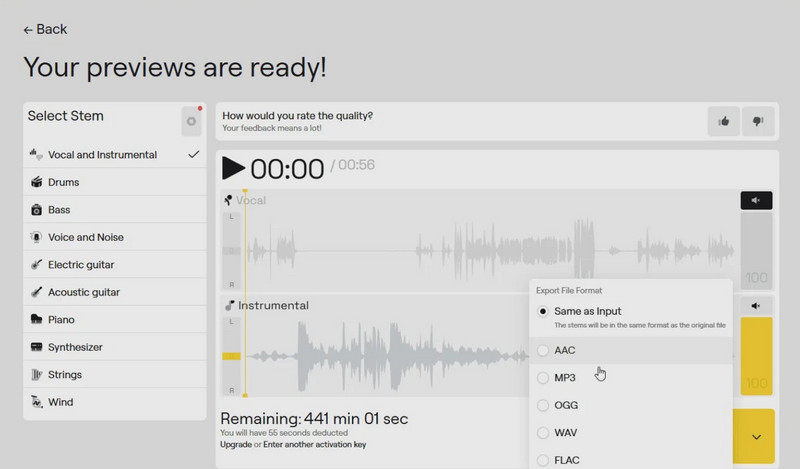Viewport: 800px width, 469px height.
Task: Select Vocal and Instrumental stem
Action: coord(102,155)
